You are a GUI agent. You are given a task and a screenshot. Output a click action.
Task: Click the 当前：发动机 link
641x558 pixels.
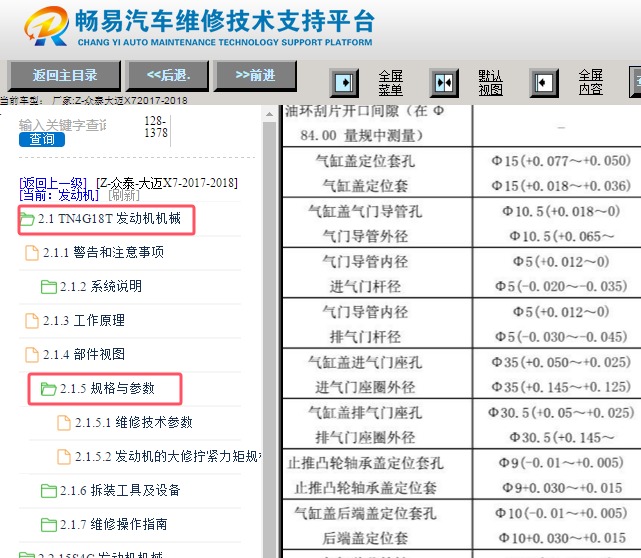coord(59,195)
